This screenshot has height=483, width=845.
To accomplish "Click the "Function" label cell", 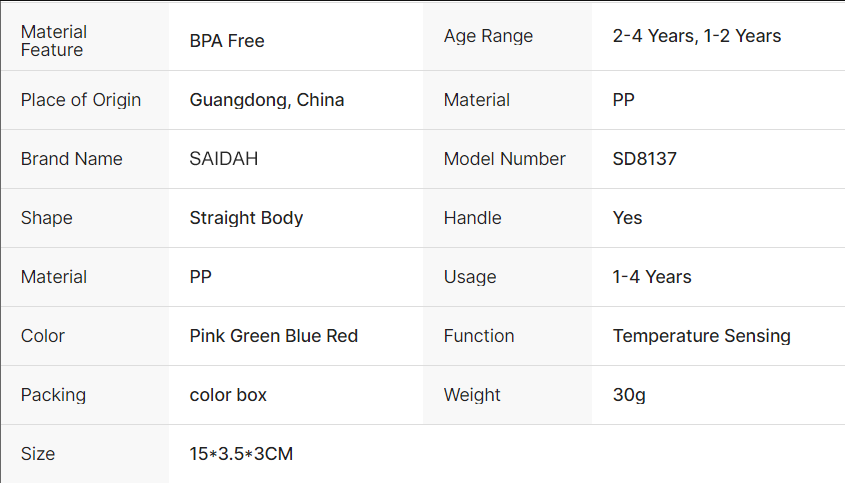I will 479,336.
